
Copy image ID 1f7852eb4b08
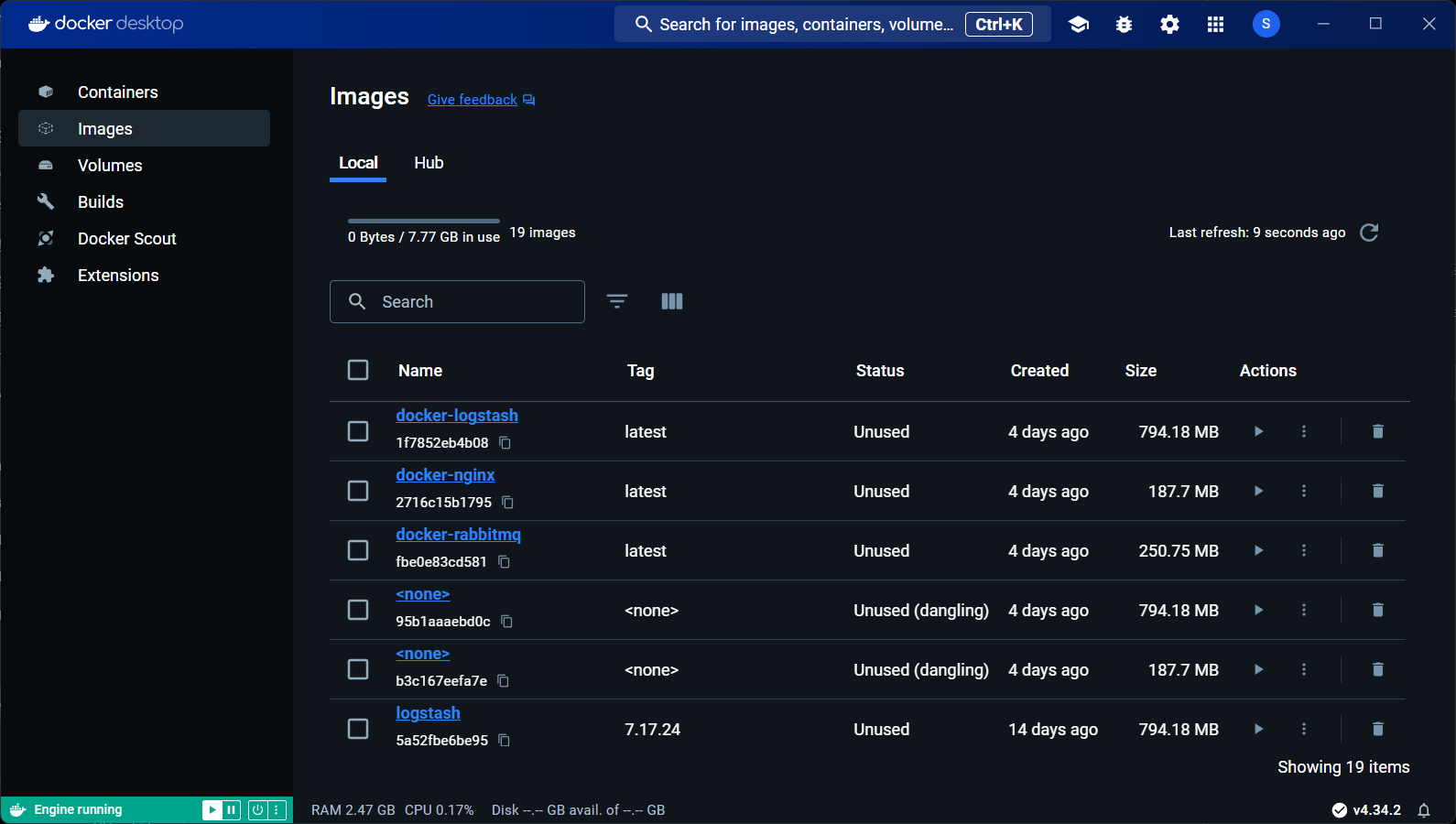tap(505, 443)
